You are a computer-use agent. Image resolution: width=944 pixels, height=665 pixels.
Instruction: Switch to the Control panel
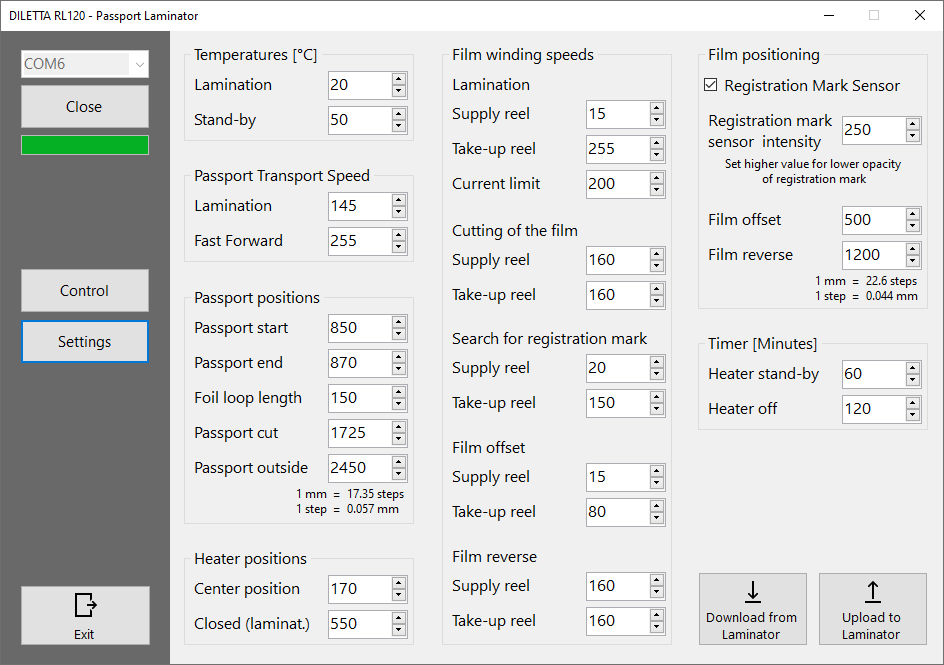(x=84, y=290)
